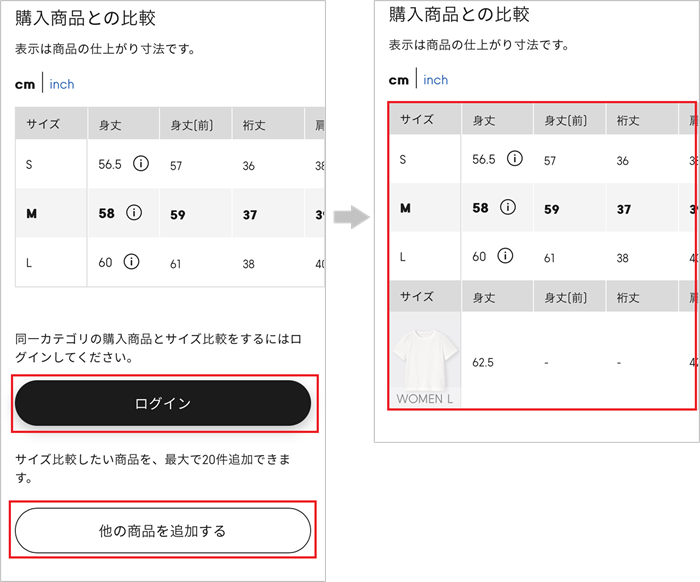700x582 pixels.
Task: Open info icon next to 56.5 in right table
Action: (x=514, y=159)
